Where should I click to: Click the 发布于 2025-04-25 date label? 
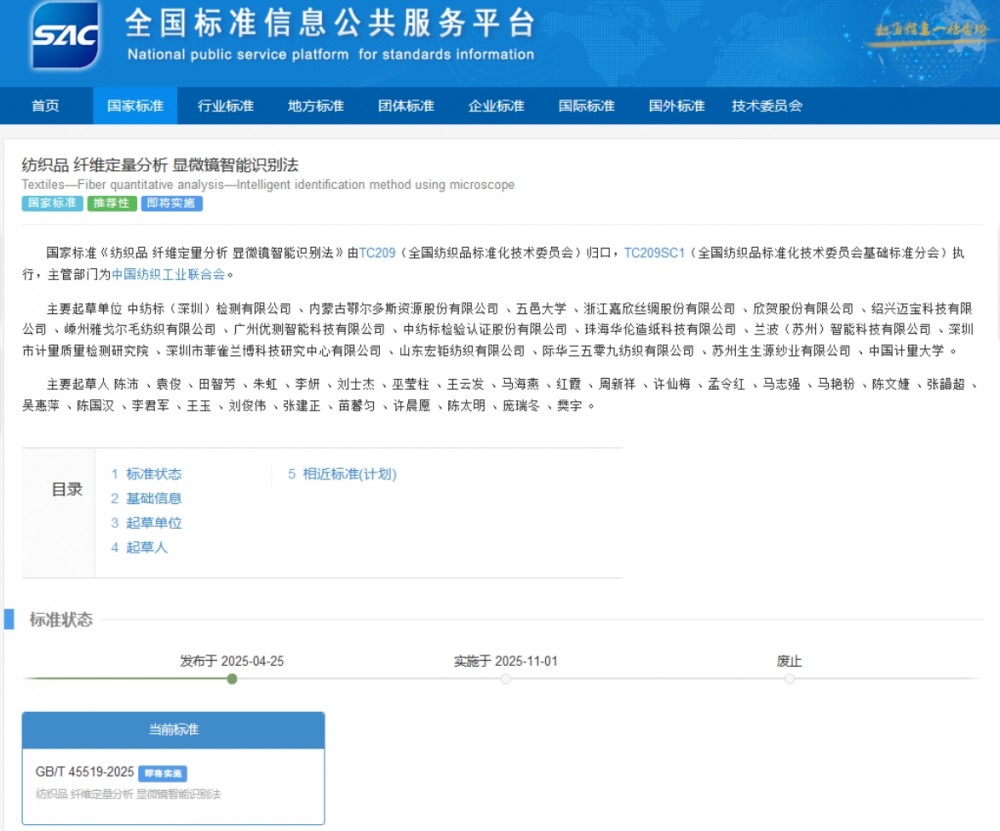[x=232, y=661]
